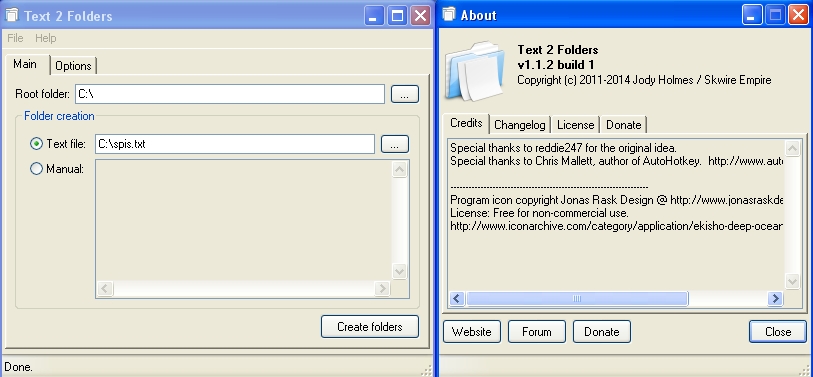Open the File menu
Screen dimensions: 813x377
[15, 38]
